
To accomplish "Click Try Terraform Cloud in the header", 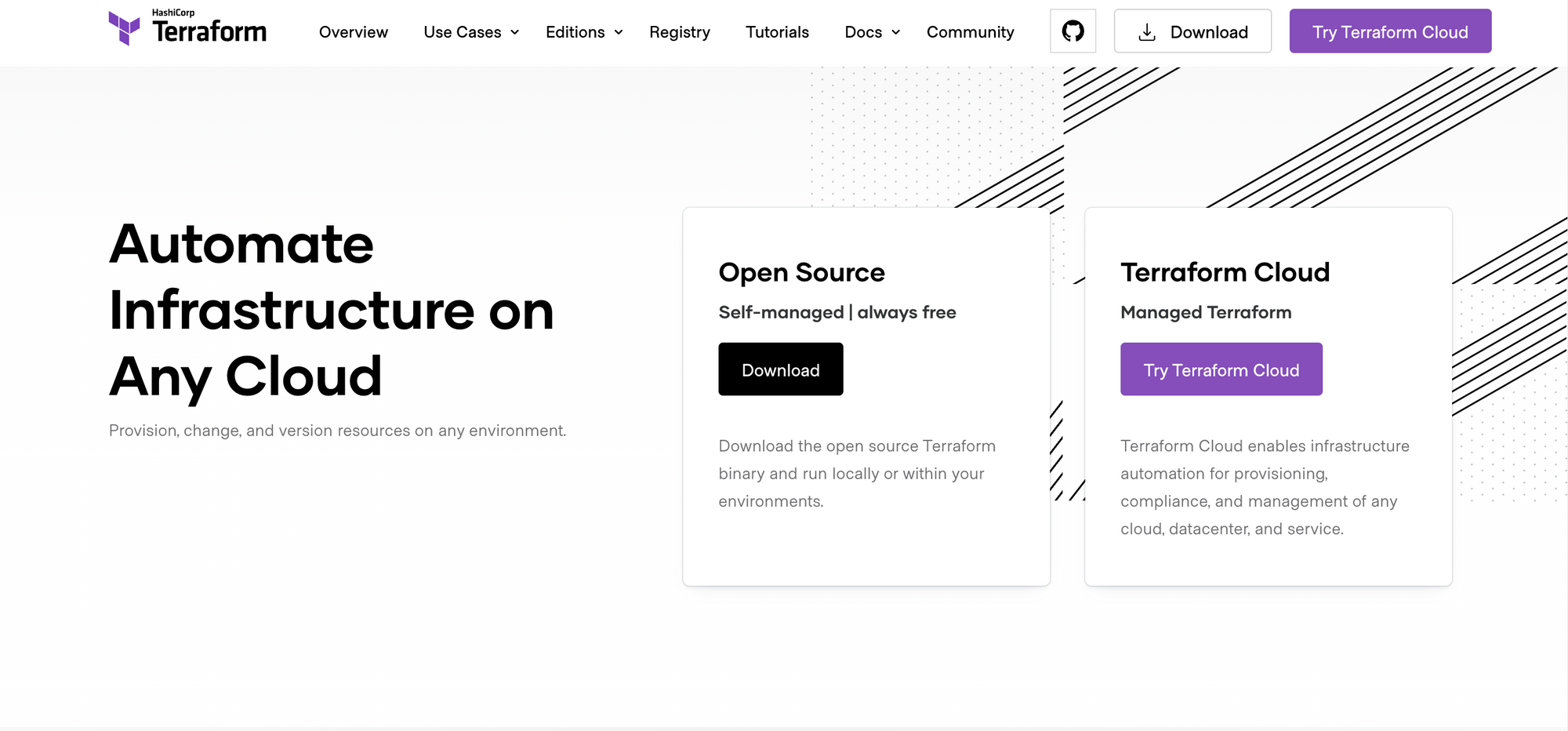I will point(1389,31).
